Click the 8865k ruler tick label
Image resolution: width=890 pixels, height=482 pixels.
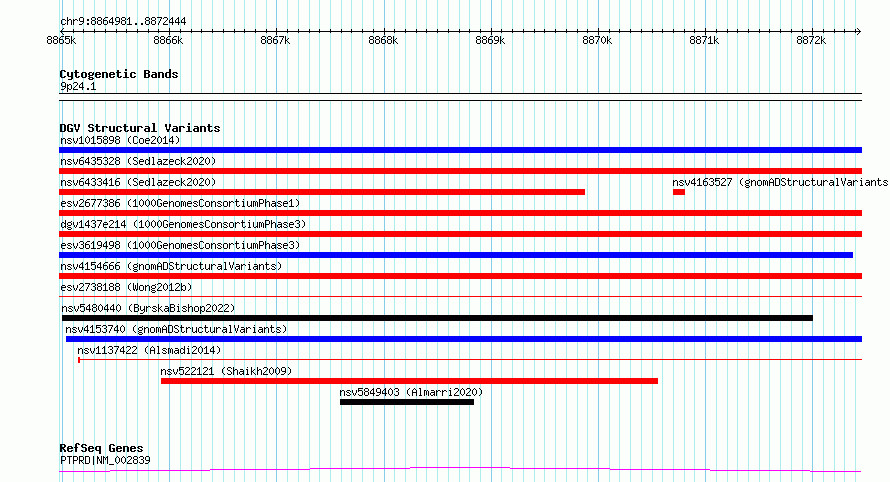[61, 40]
